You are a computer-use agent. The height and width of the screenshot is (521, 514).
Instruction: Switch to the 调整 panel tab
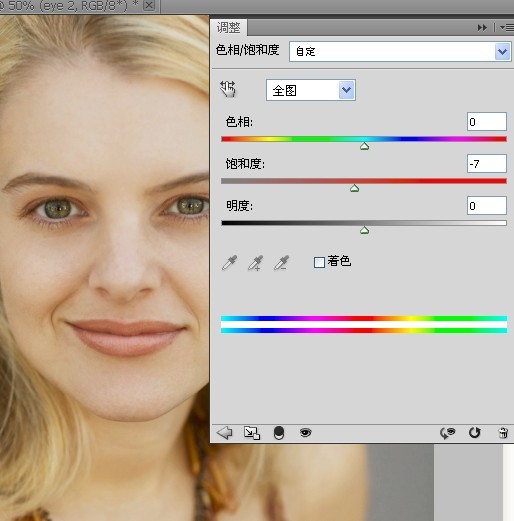click(x=228, y=27)
